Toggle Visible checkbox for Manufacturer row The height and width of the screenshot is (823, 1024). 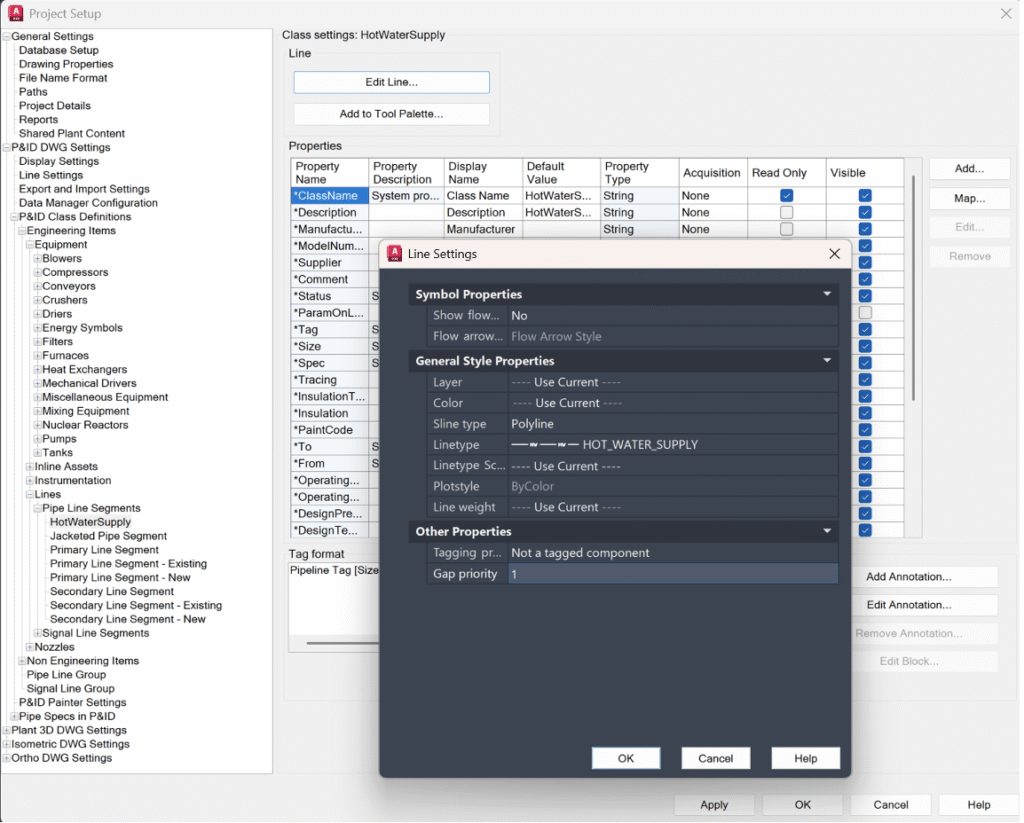(x=865, y=229)
